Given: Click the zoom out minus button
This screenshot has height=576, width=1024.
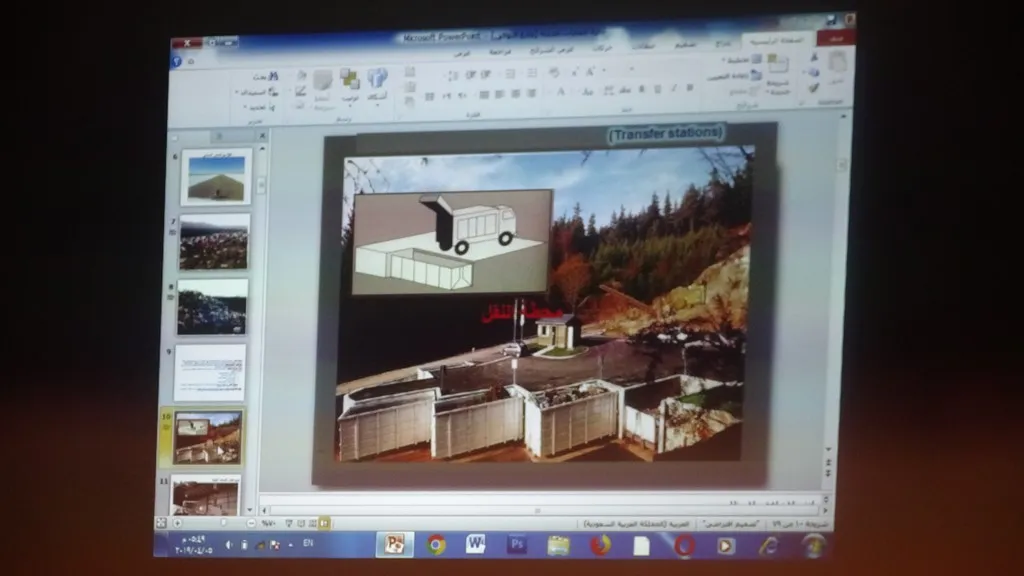Looking at the screenshot, I should 251,523.
